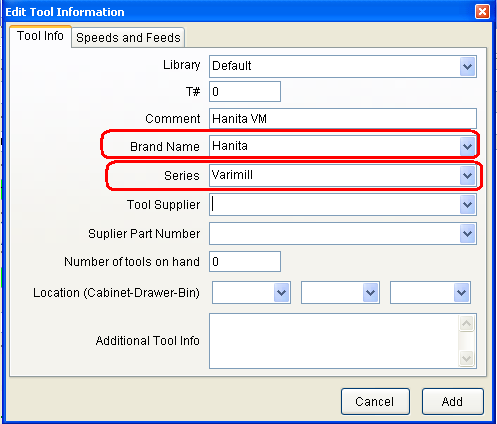Click the Additional Tool Info scroll-down arrow
Screen dimensions: 497x424
point(467,359)
